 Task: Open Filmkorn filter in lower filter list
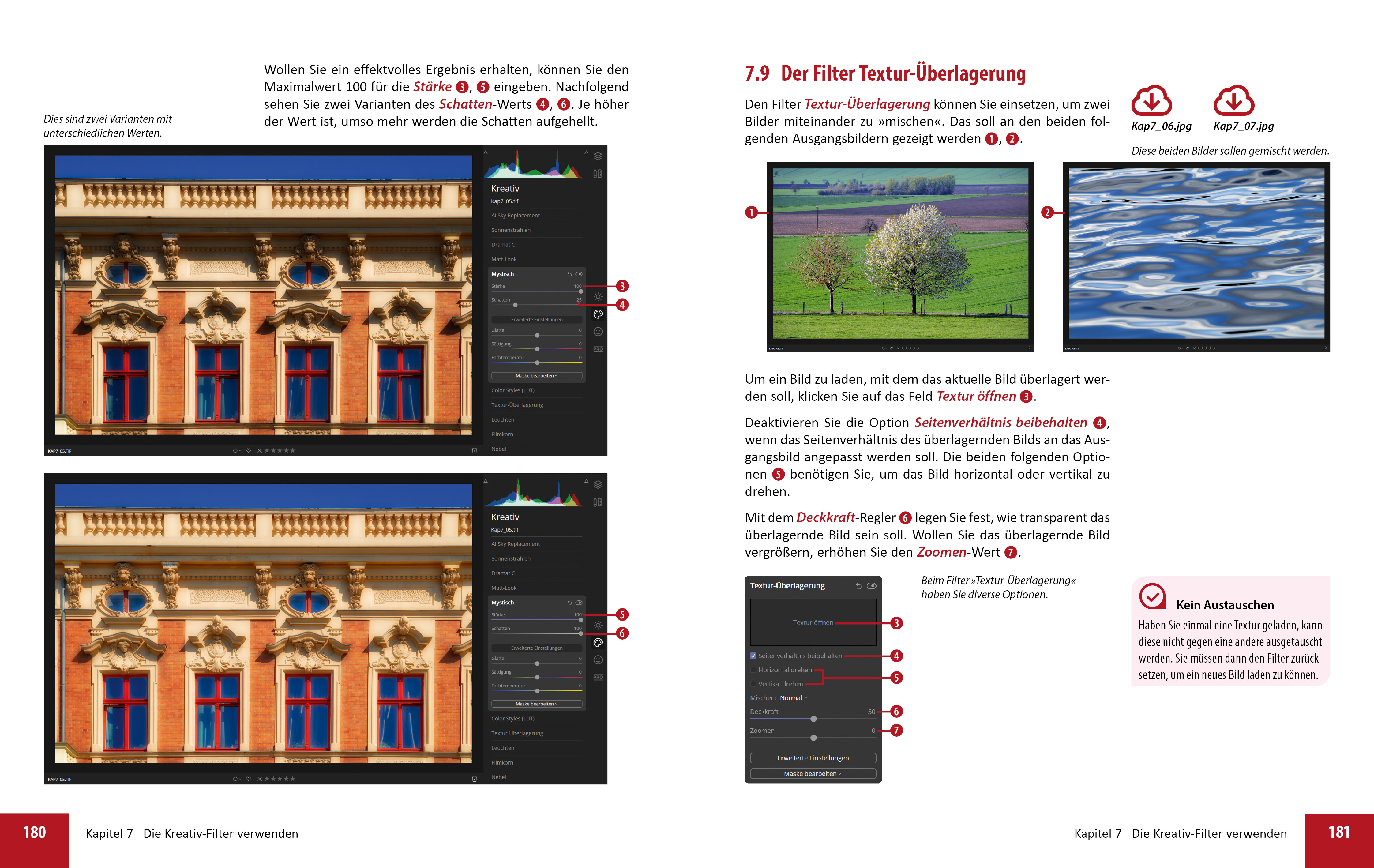[x=503, y=762]
